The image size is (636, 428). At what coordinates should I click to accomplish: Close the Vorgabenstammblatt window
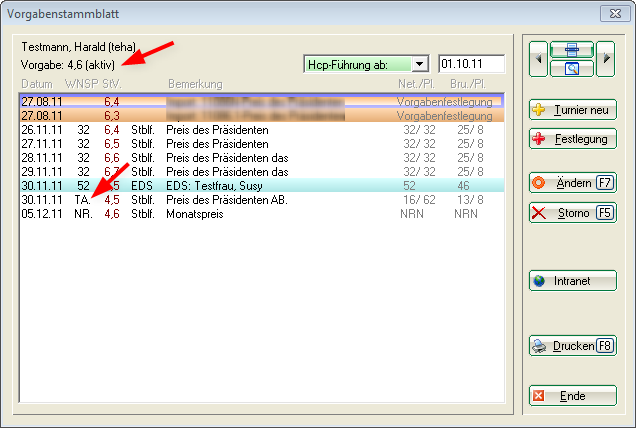(615, 14)
